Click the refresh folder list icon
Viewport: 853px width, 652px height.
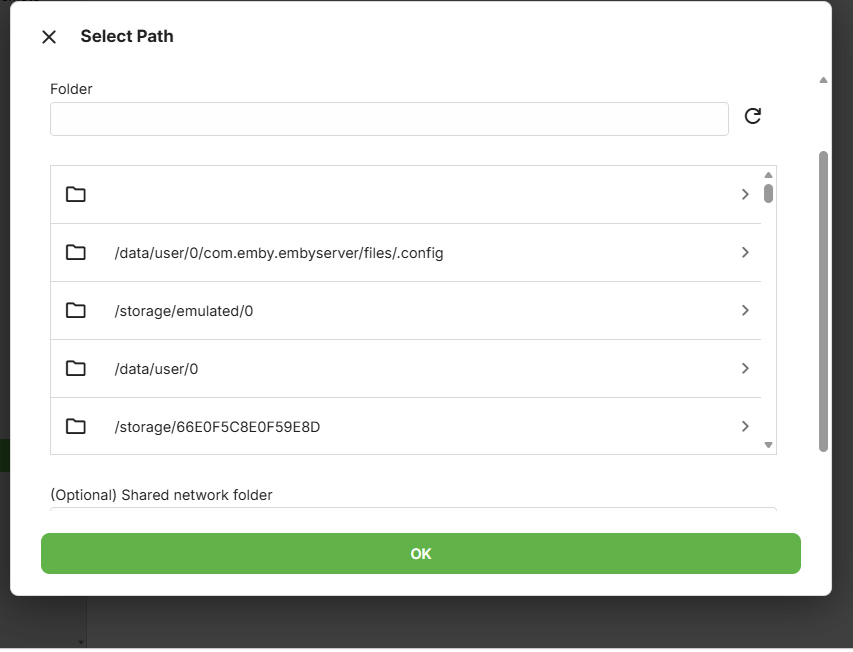tap(753, 116)
